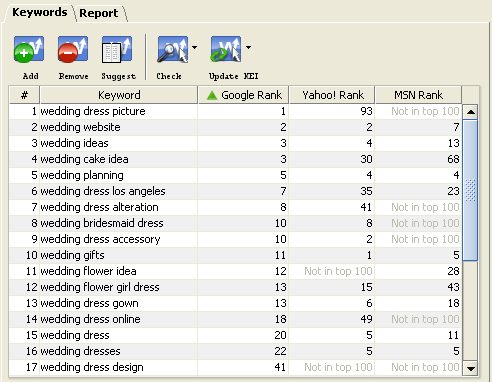Click MSN rank 68 for wedding cake idea
The height and width of the screenshot is (382, 492).
click(453, 159)
